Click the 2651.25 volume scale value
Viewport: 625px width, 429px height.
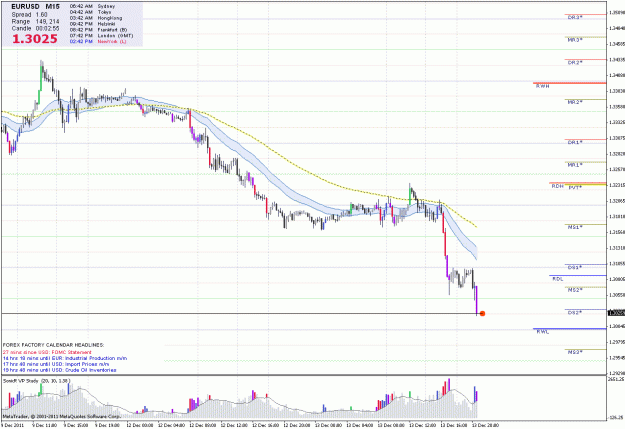coord(617,379)
